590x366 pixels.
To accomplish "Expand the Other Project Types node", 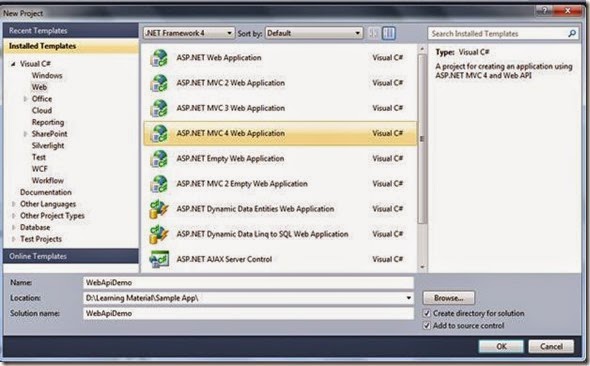I will tap(14, 216).
